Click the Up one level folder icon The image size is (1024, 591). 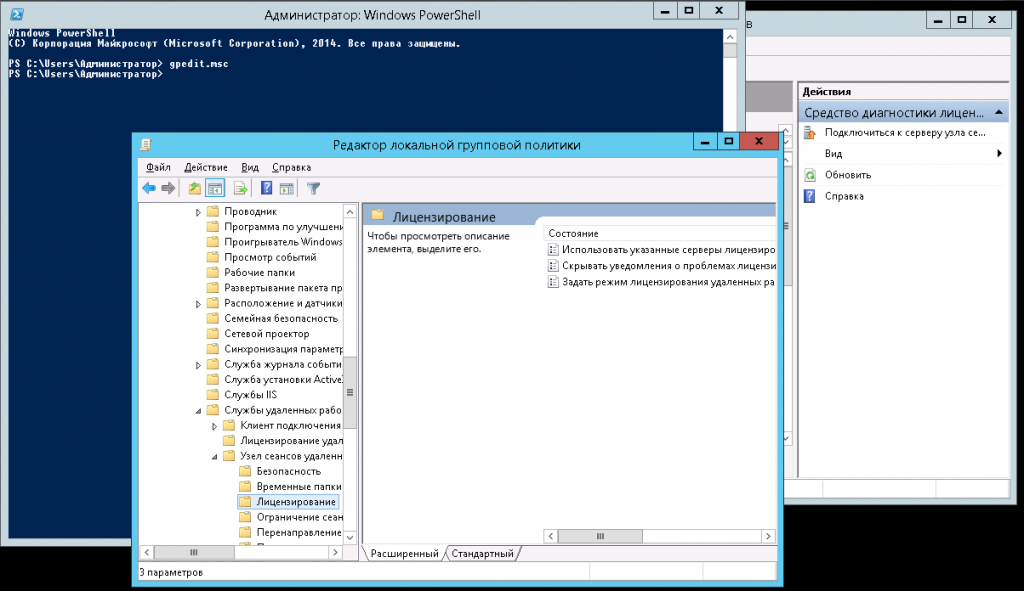pos(195,188)
